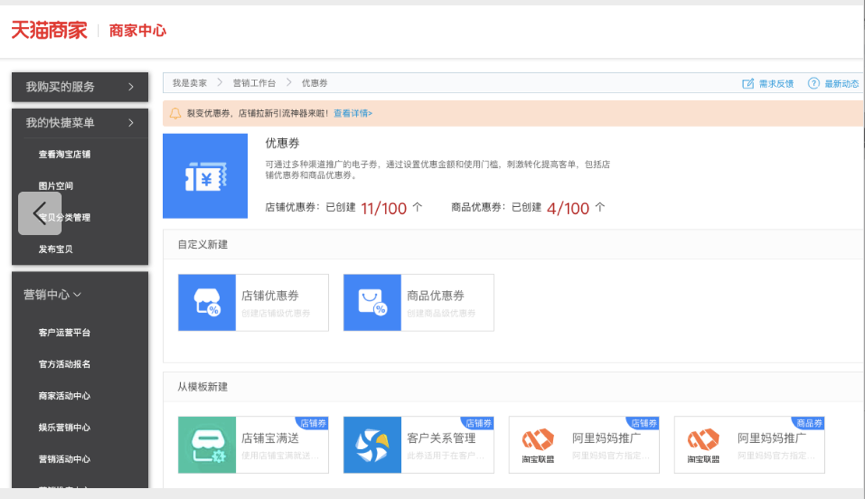The height and width of the screenshot is (499, 865).
Task: Collapse the 营销中心 dropdown arrow
Action: [x=77, y=294]
